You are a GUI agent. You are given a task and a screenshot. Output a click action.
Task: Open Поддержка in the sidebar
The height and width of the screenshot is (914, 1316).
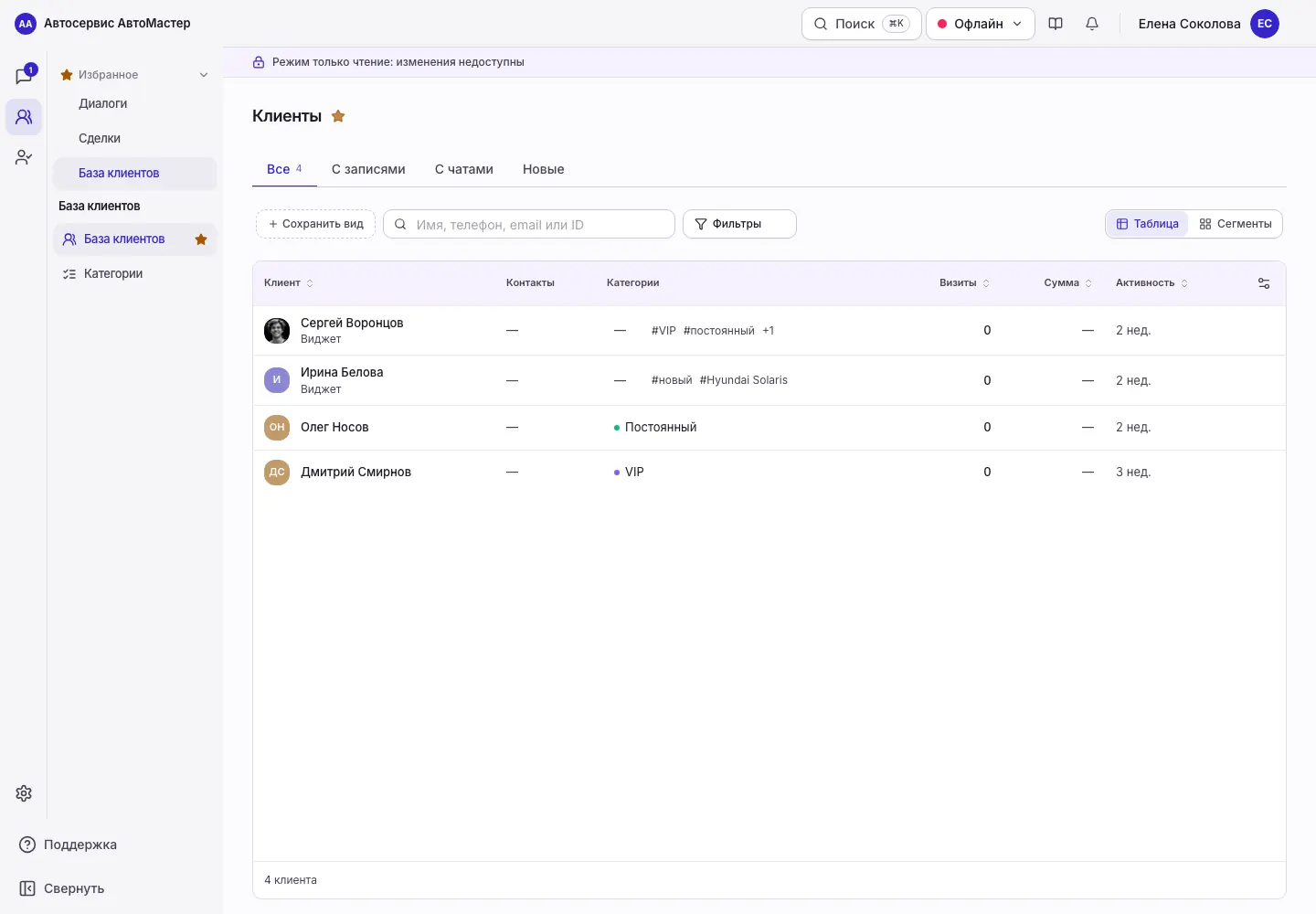click(69, 845)
